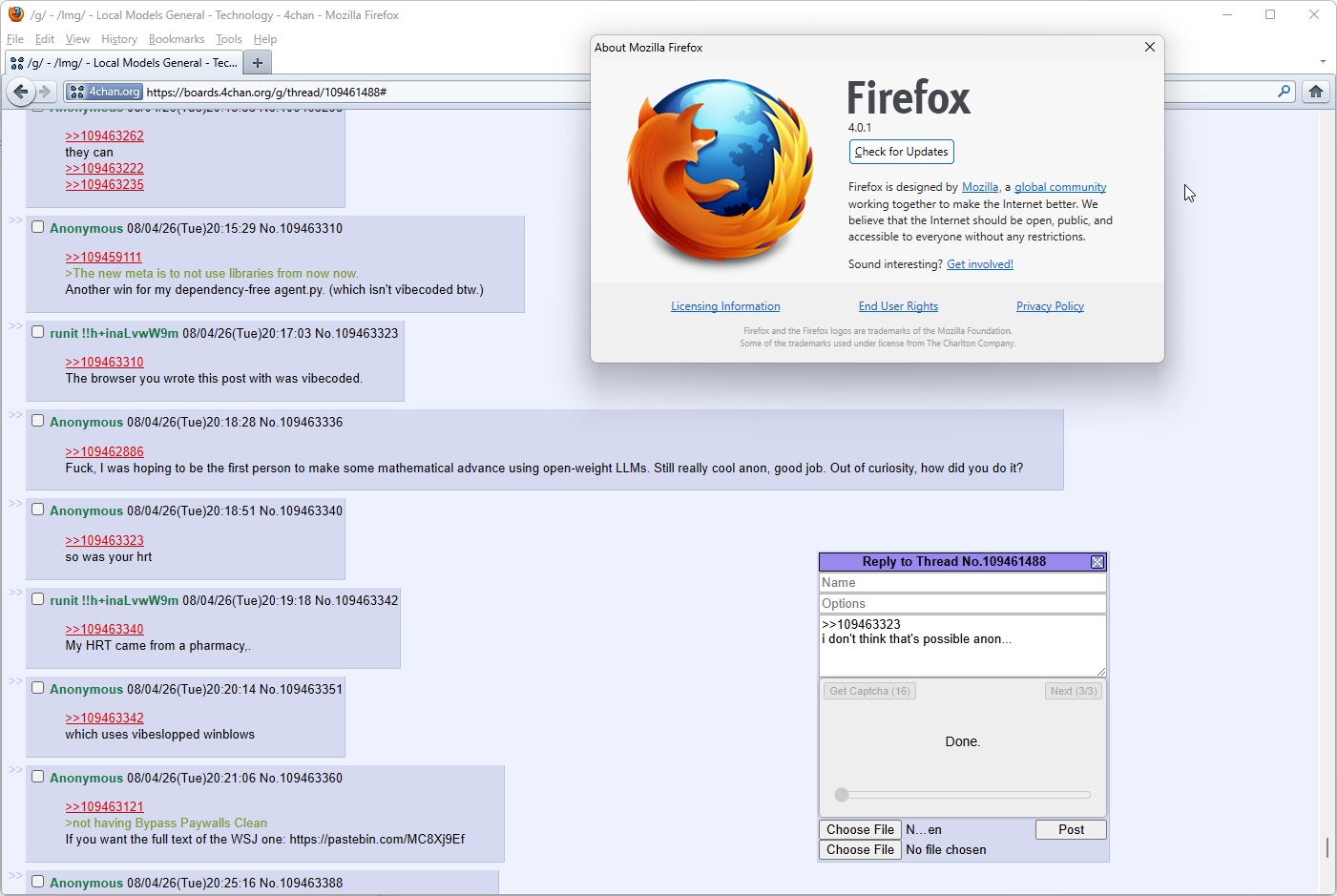The height and width of the screenshot is (896, 1337).
Task: Follow quote link >>109462886
Action: tap(104, 452)
